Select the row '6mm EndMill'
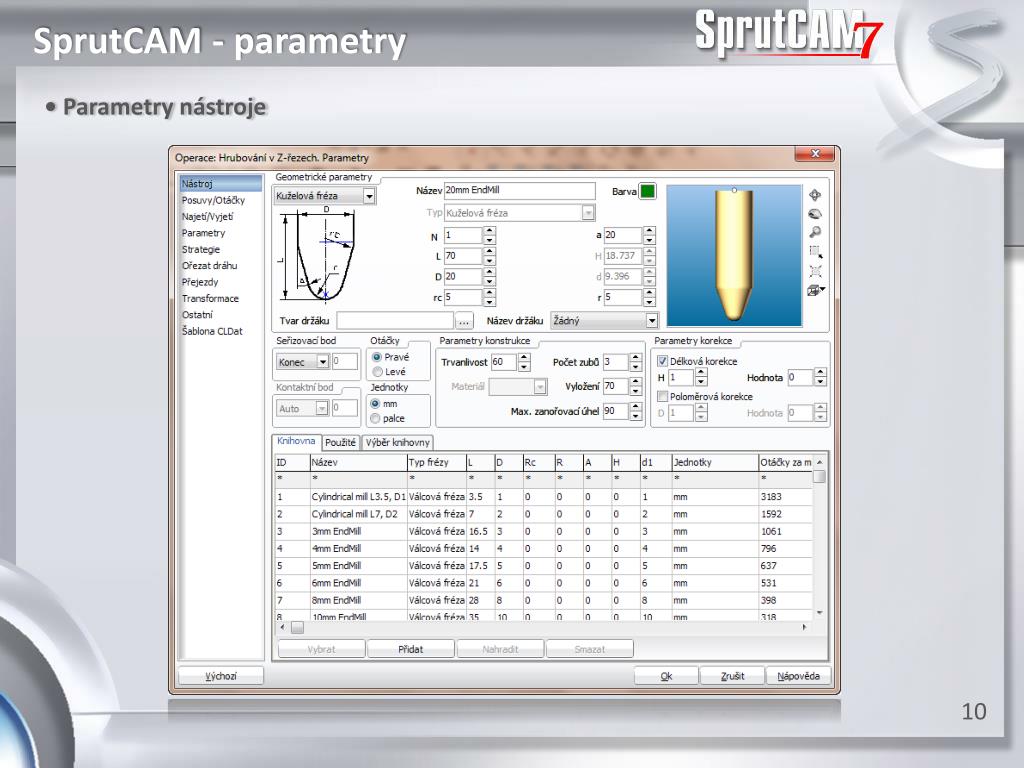The image size is (1024, 768). [x=544, y=583]
